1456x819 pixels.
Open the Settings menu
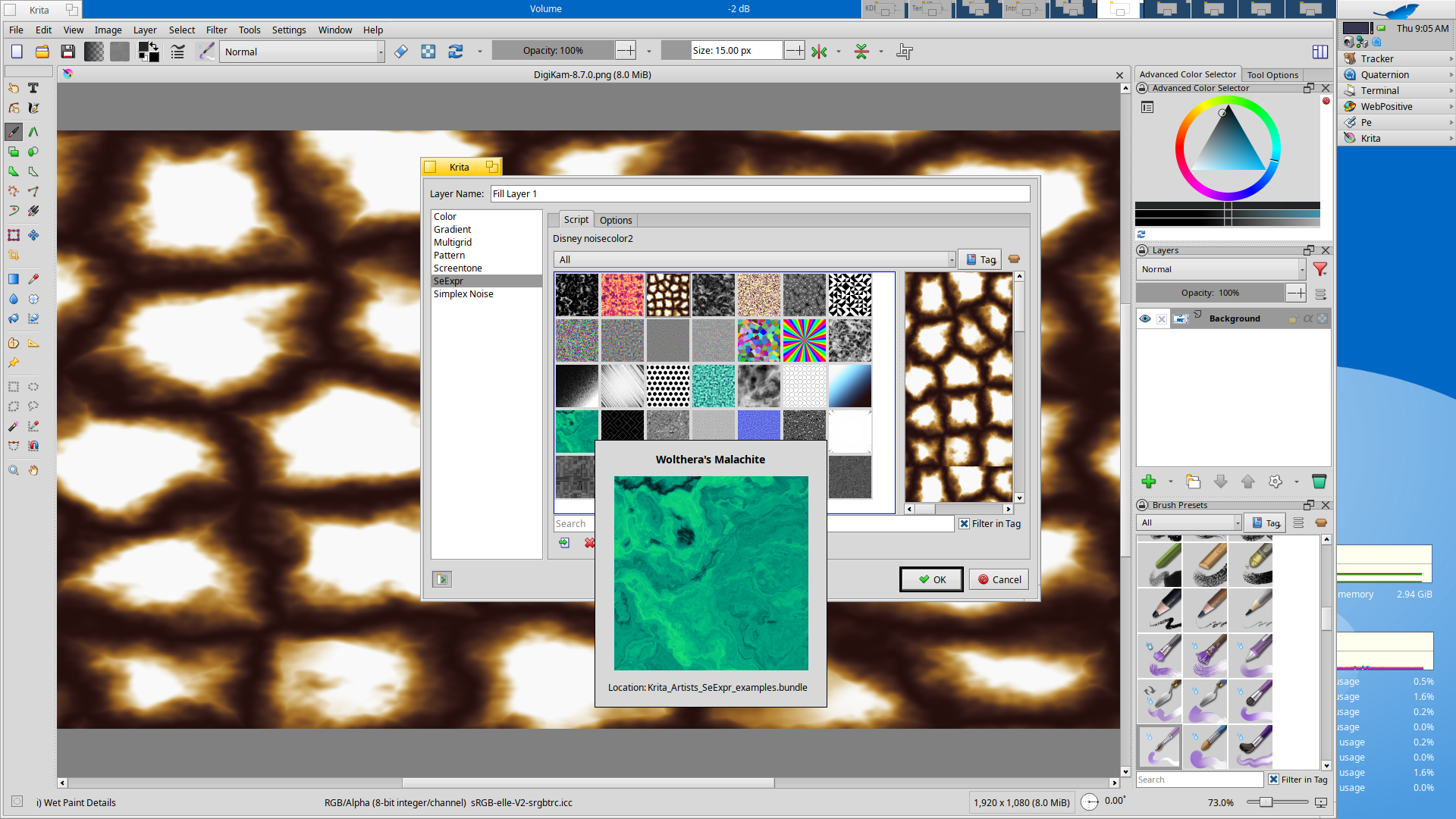(289, 30)
